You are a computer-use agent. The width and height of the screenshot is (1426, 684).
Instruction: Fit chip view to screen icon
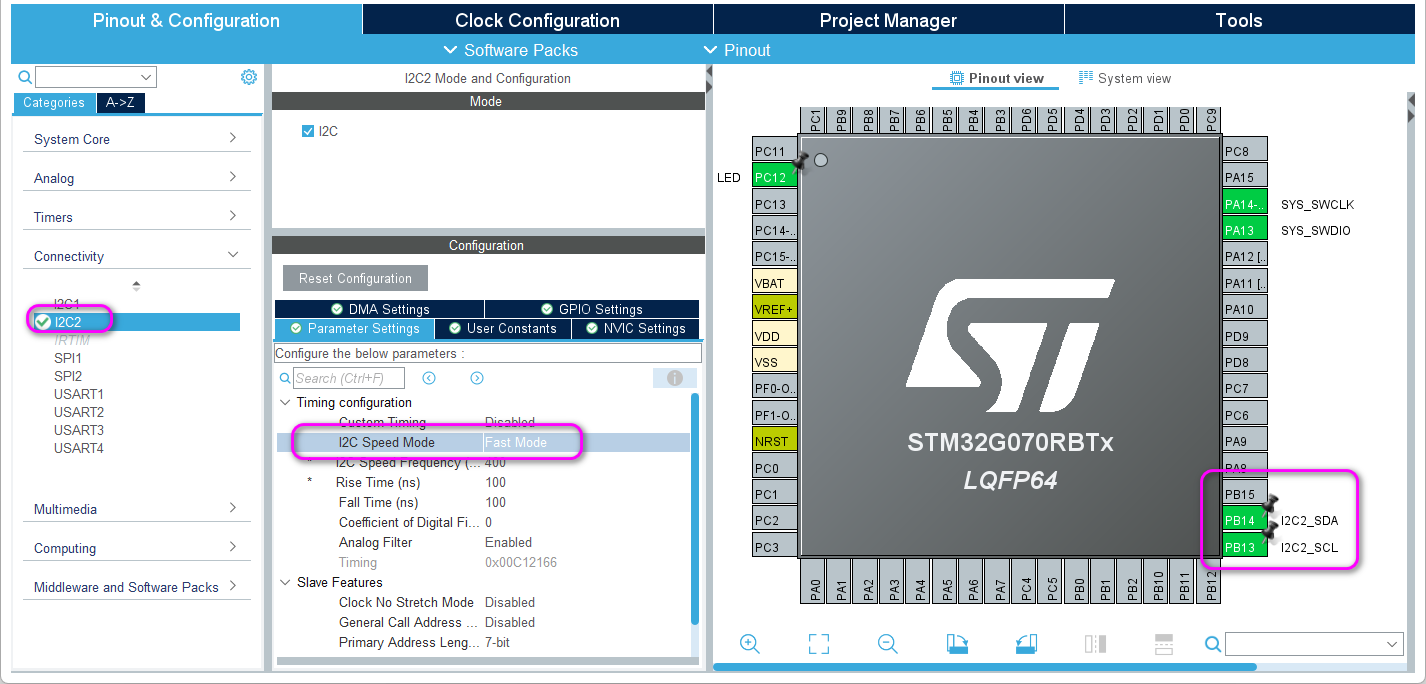click(x=819, y=644)
